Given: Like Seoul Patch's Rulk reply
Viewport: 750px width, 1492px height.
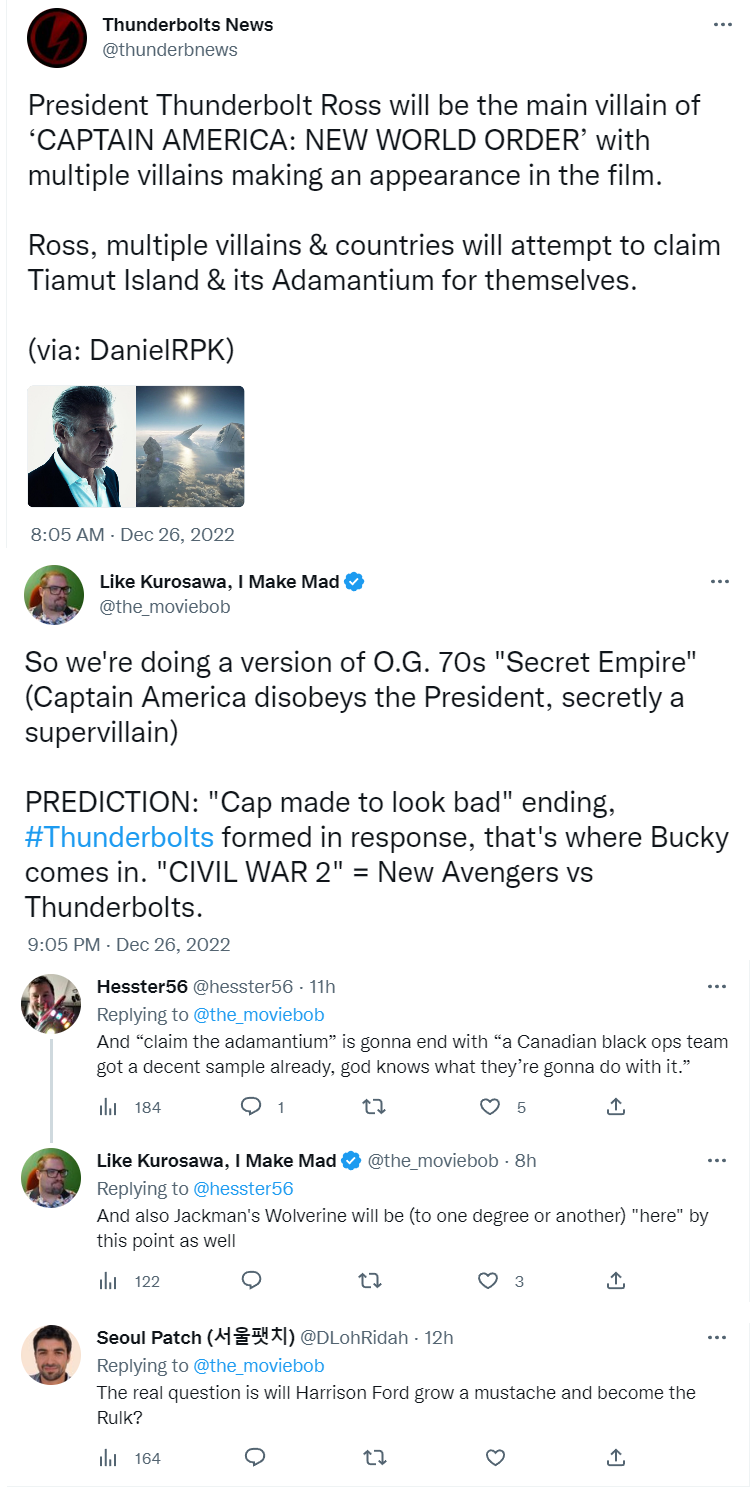Looking at the screenshot, I should click(495, 1457).
